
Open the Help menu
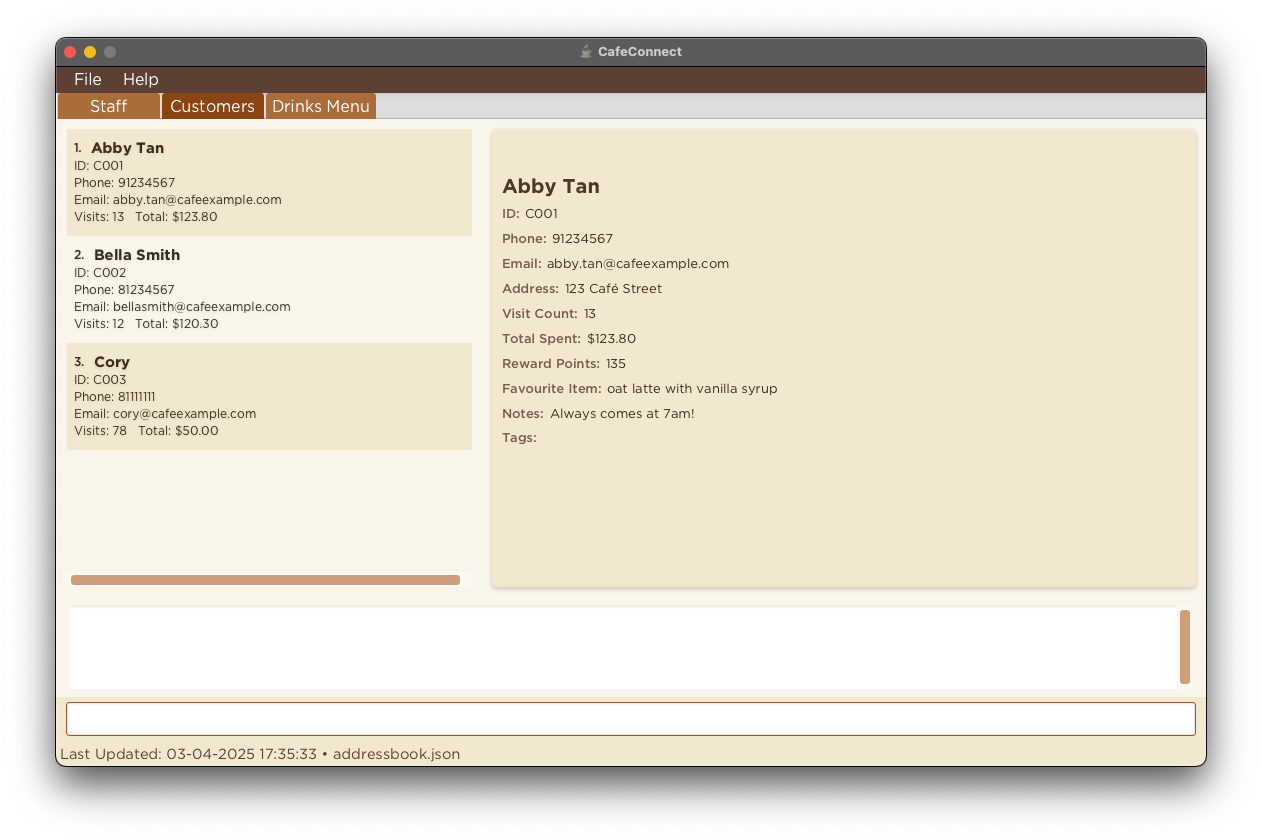click(x=141, y=79)
